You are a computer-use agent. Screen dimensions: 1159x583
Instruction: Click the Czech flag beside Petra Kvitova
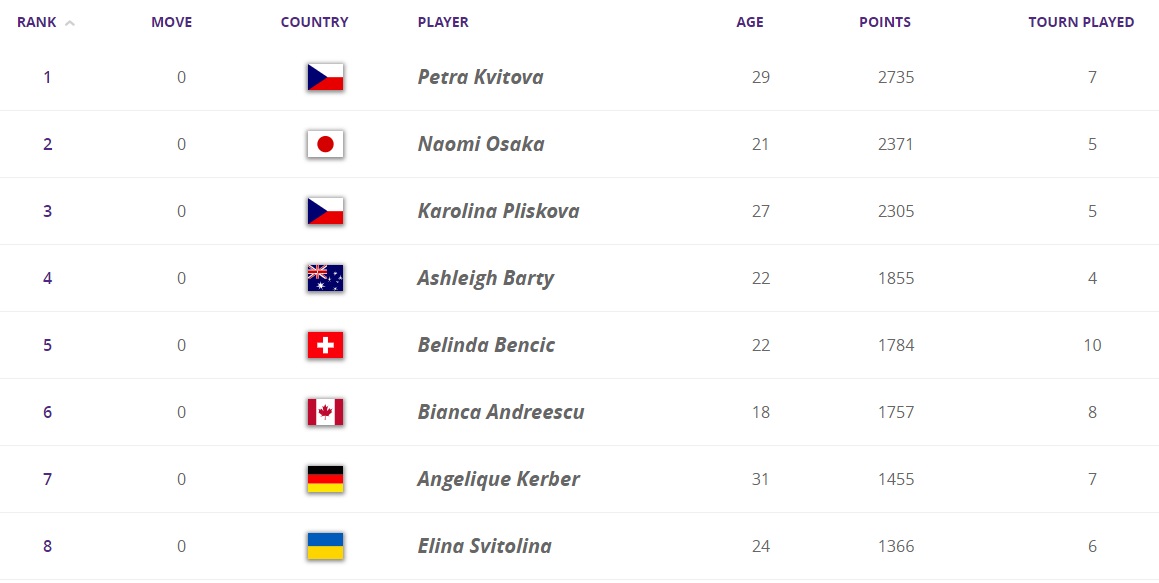pos(325,77)
